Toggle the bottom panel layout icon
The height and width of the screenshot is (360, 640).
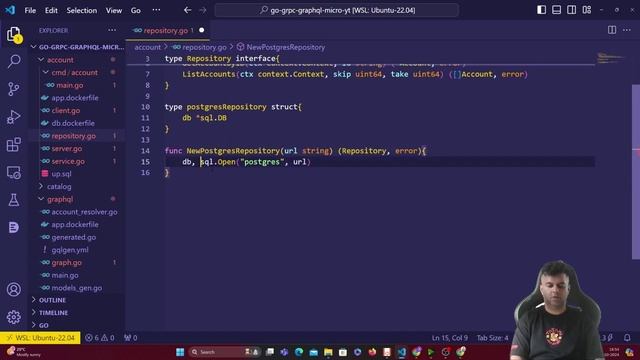[x=556, y=10]
